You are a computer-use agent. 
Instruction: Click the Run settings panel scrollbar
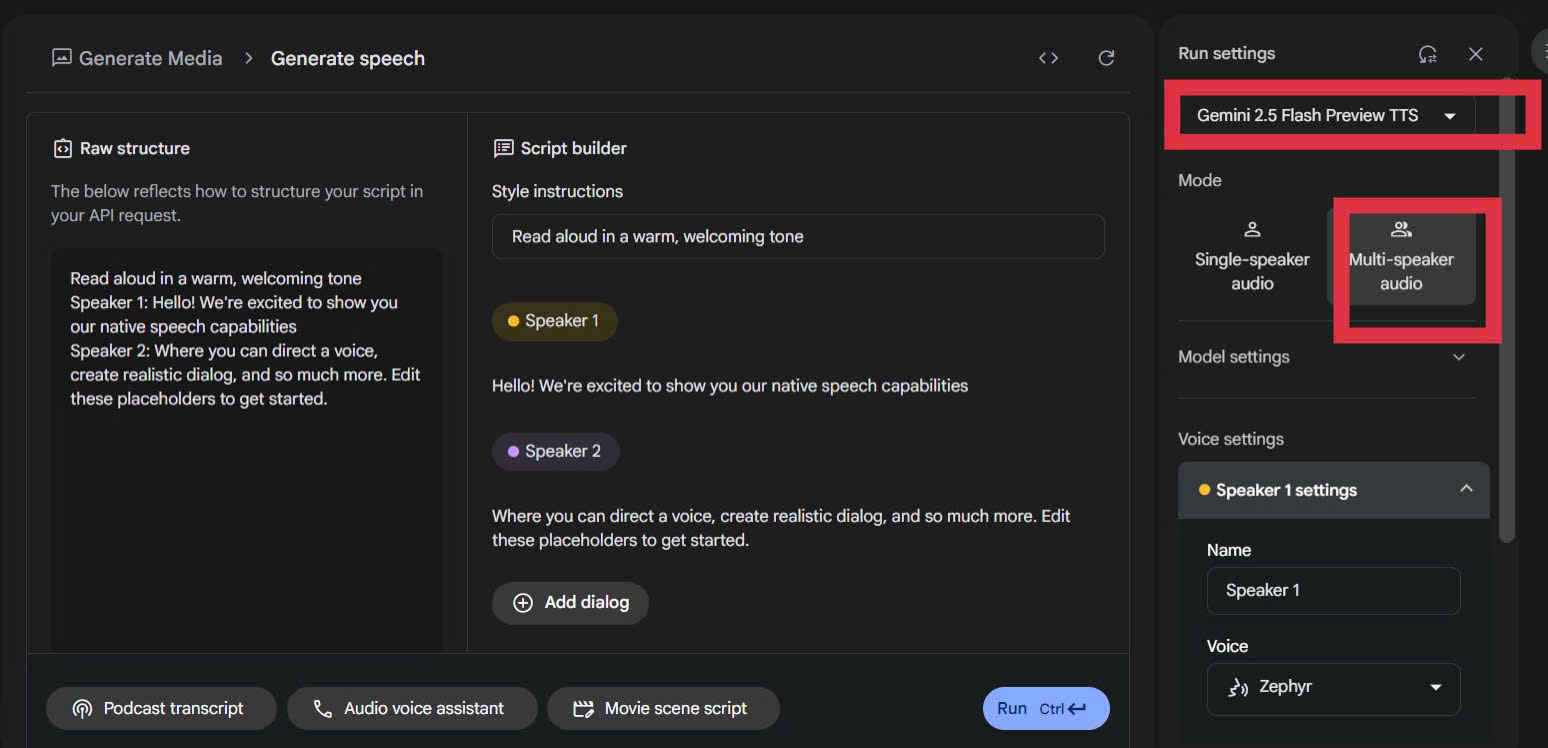[1507, 310]
